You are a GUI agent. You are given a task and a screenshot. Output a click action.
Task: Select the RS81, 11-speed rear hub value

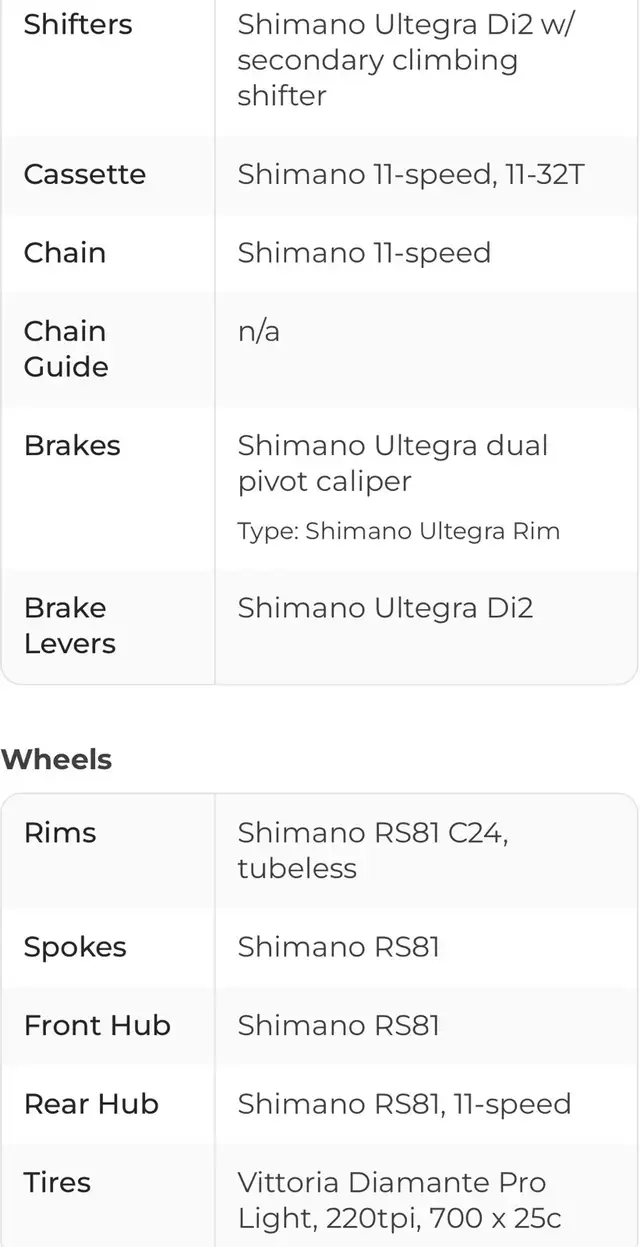[404, 1103]
